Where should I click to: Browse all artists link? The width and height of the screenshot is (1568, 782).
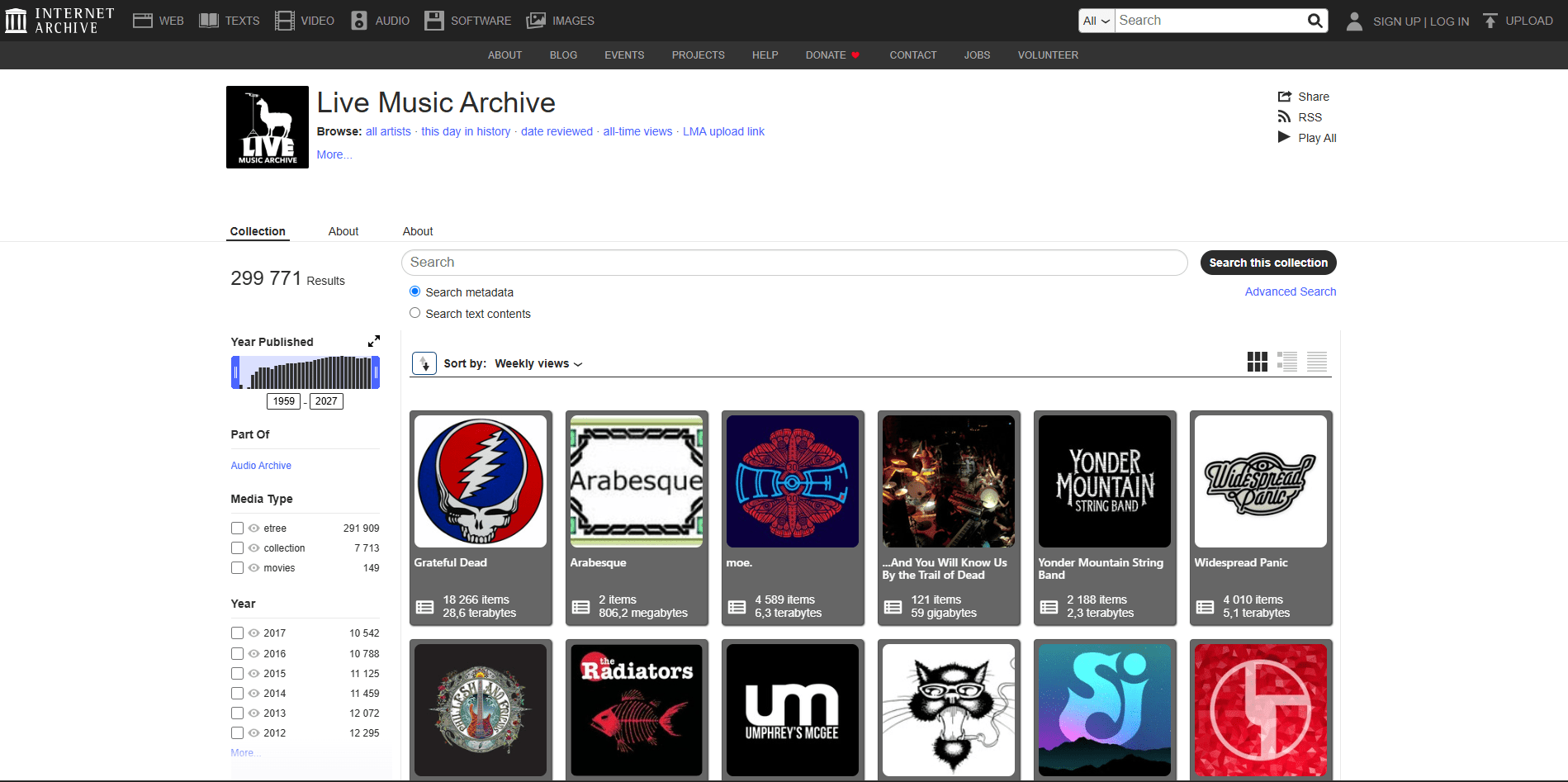[x=388, y=131]
